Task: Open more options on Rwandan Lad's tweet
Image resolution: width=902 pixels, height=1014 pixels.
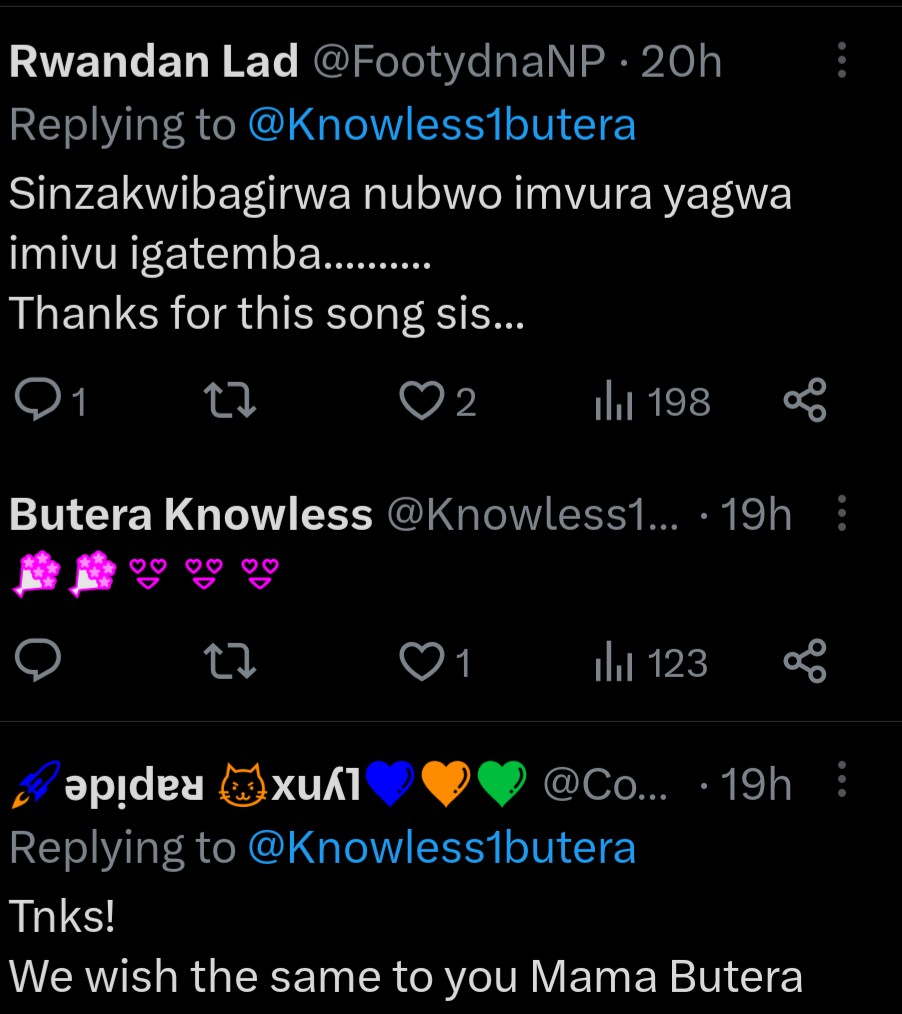Action: click(x=842, y=62)
